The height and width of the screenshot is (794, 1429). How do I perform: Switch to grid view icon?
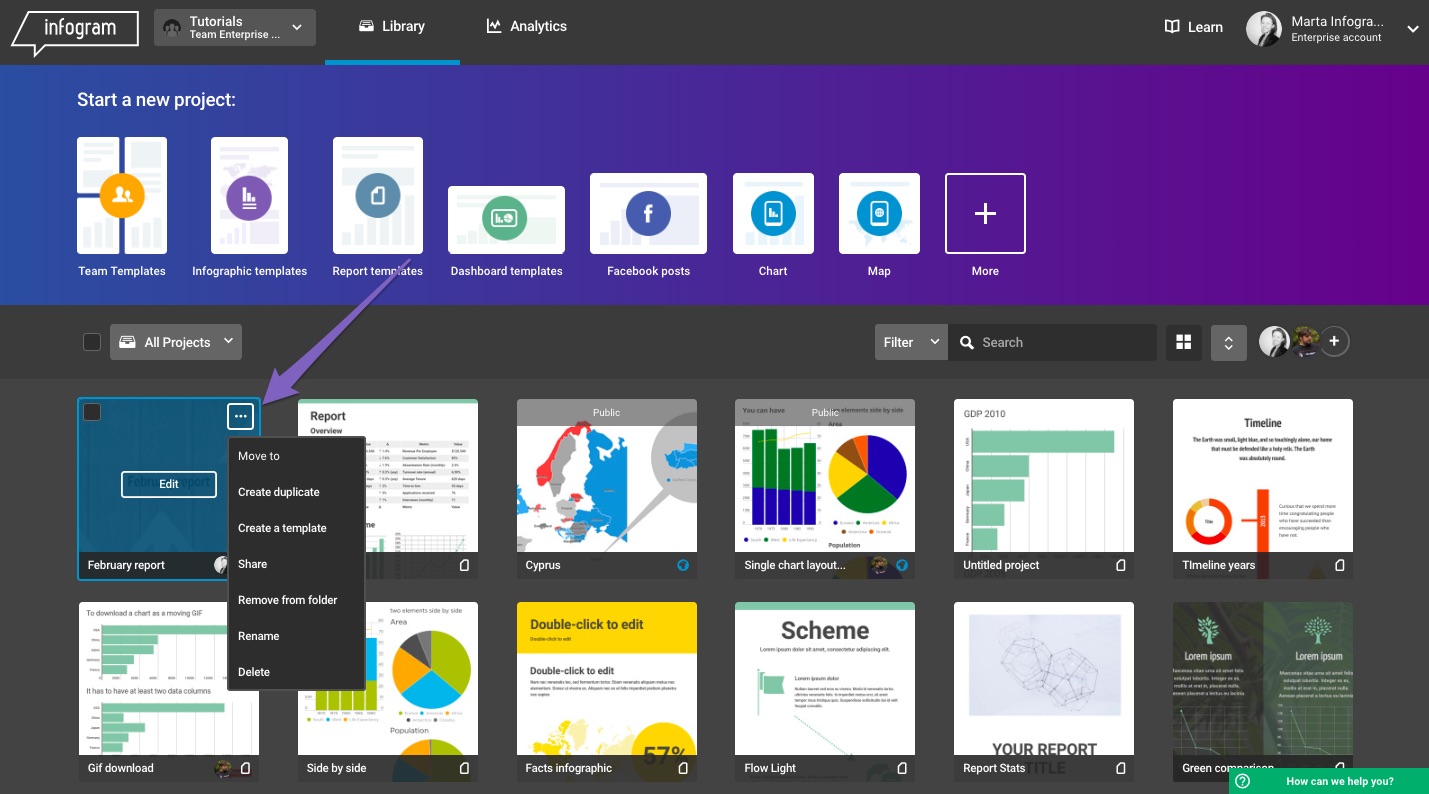[x=1184, y=342]
